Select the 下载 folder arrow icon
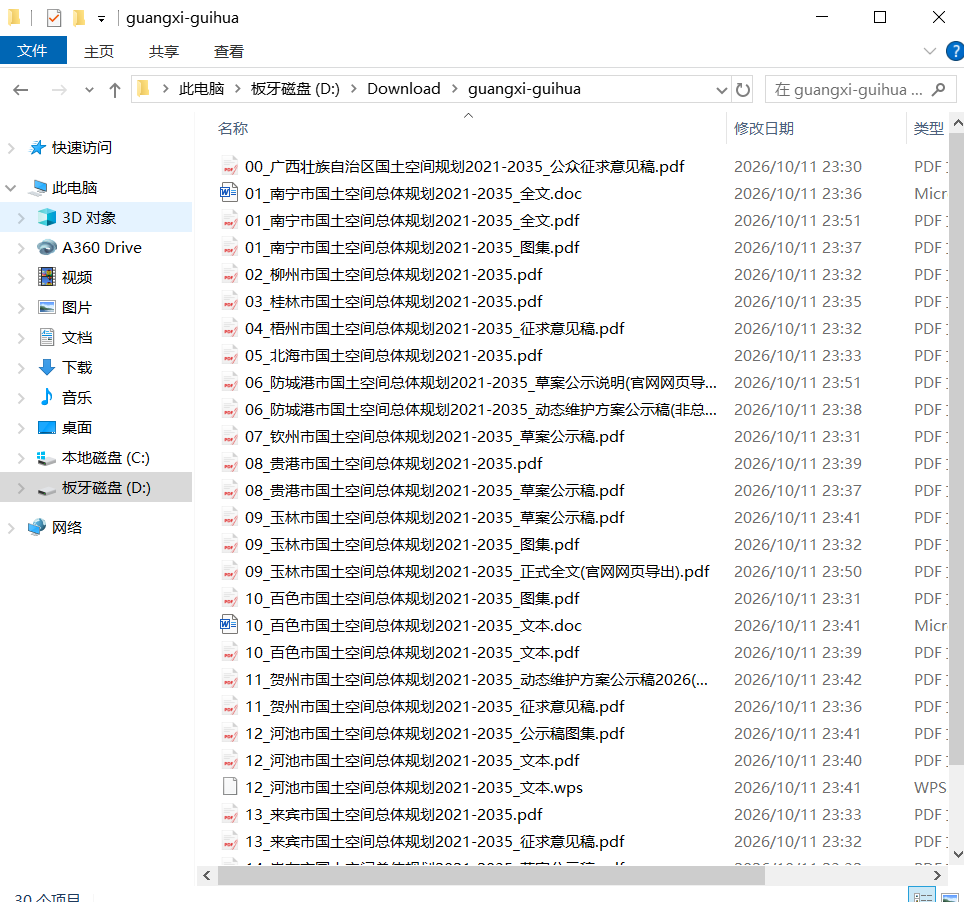The image size is (964, 902). 47,368
